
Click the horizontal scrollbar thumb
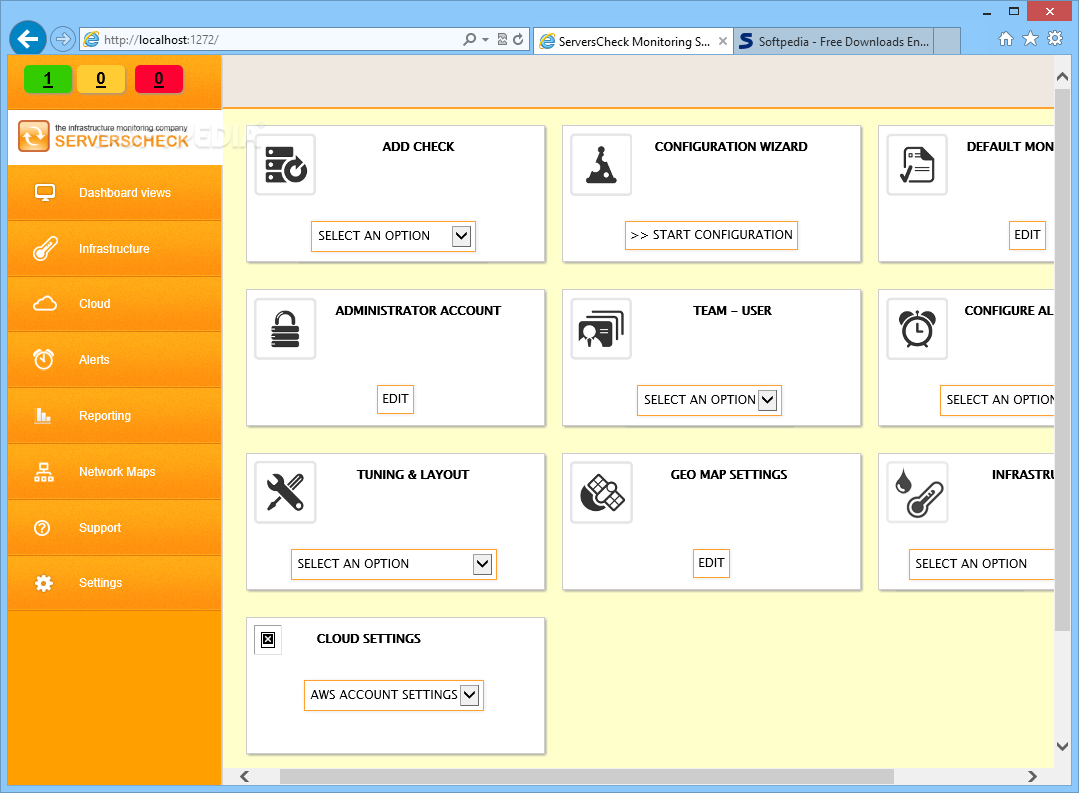coord(586,776)
